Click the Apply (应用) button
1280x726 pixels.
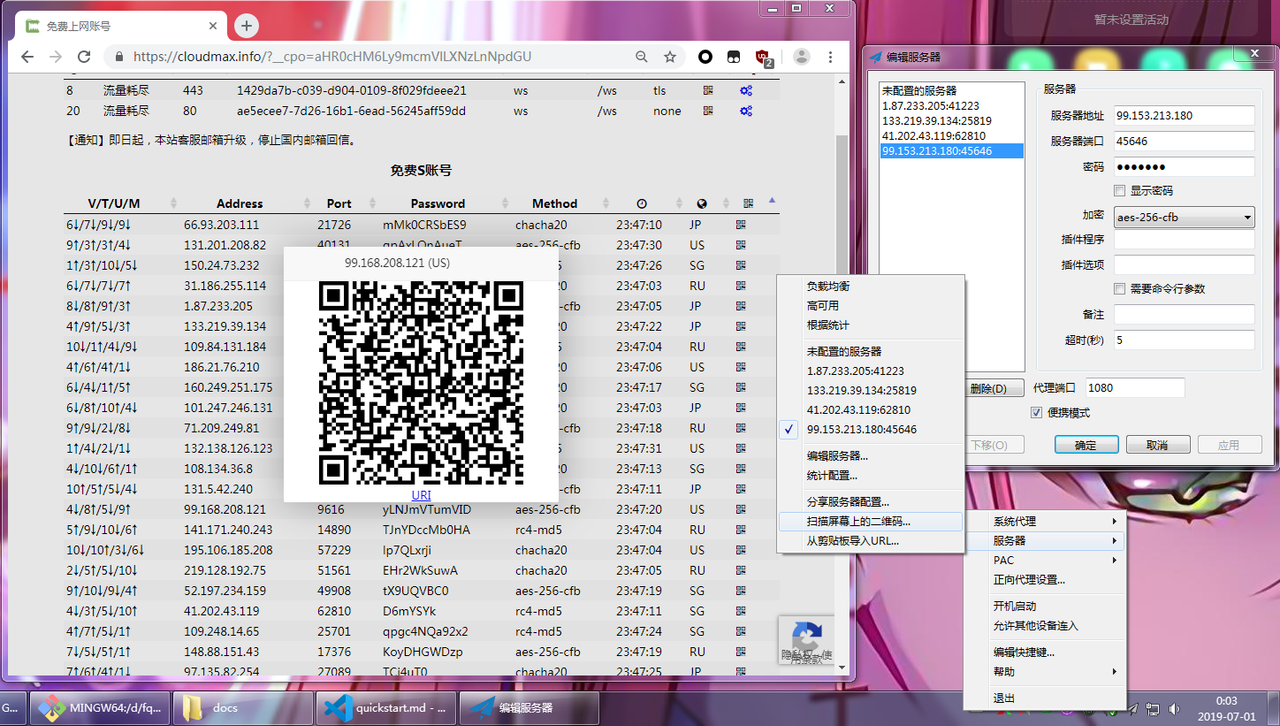(x=1229, y=444)
